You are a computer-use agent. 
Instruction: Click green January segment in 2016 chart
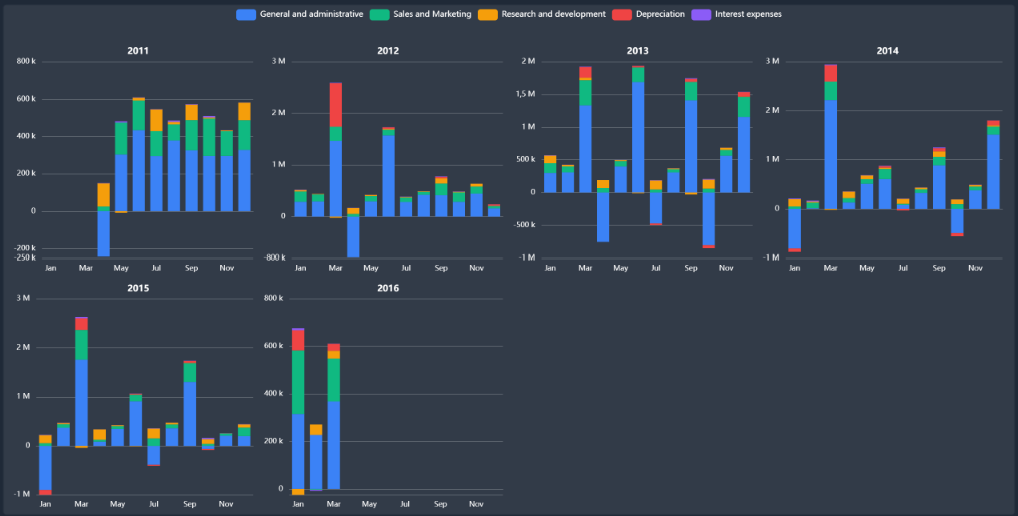point(298,382)
